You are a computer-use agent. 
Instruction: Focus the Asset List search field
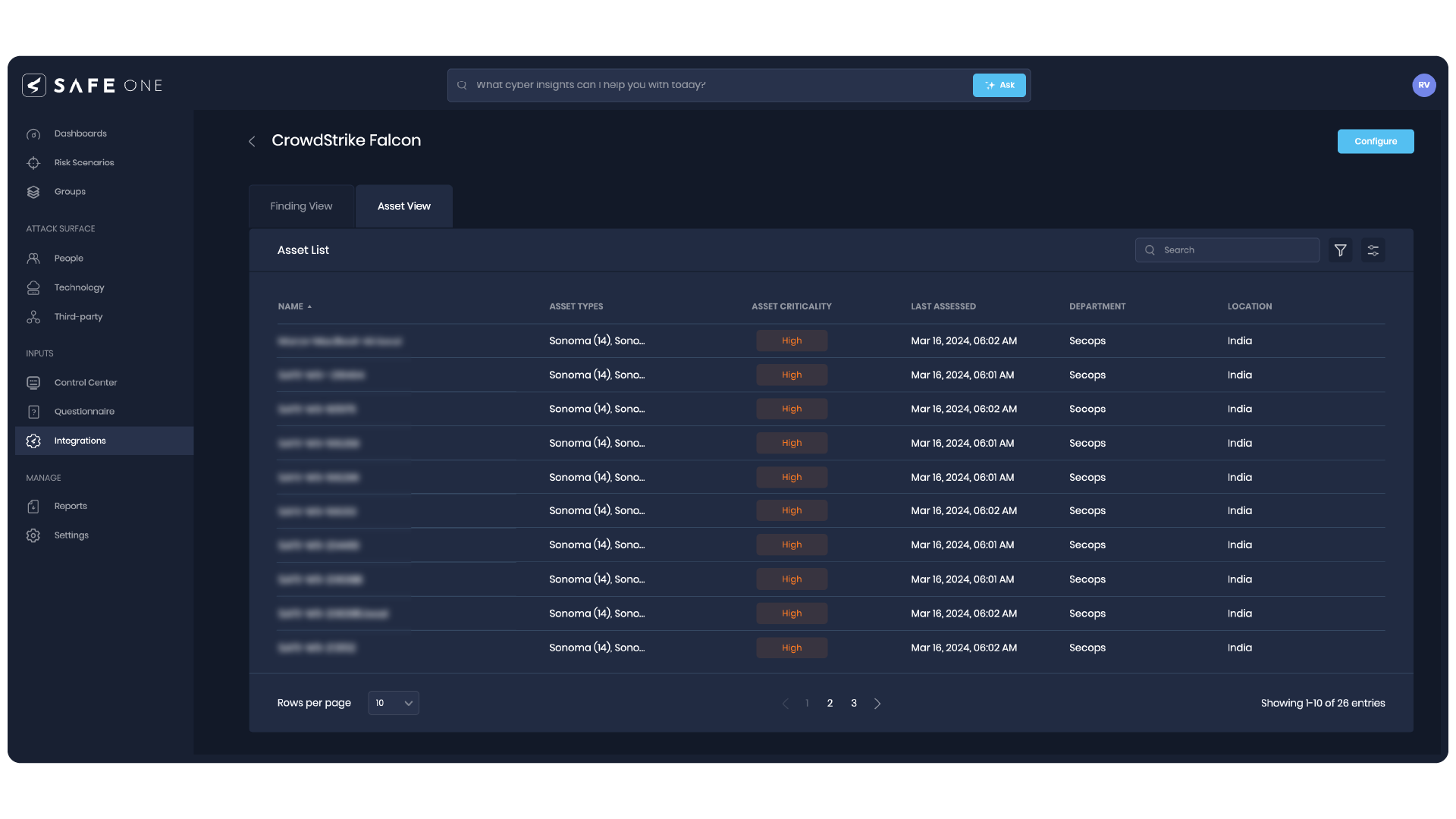pos(1227,250)
